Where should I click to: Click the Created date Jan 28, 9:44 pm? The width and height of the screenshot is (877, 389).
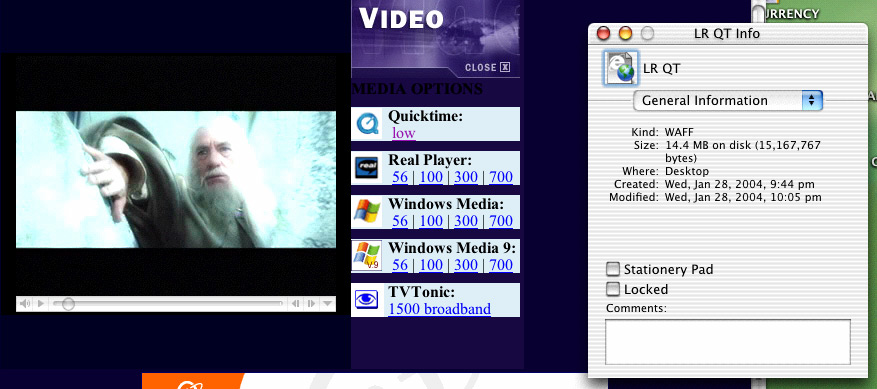pos(739,184)
